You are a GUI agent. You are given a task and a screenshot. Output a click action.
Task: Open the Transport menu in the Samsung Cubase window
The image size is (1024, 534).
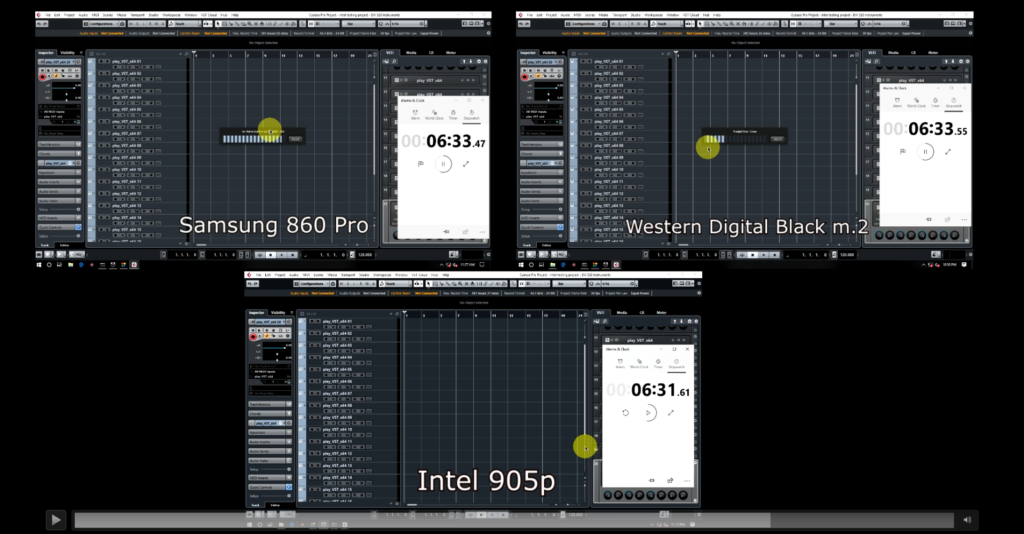click(x=137, y=14)
